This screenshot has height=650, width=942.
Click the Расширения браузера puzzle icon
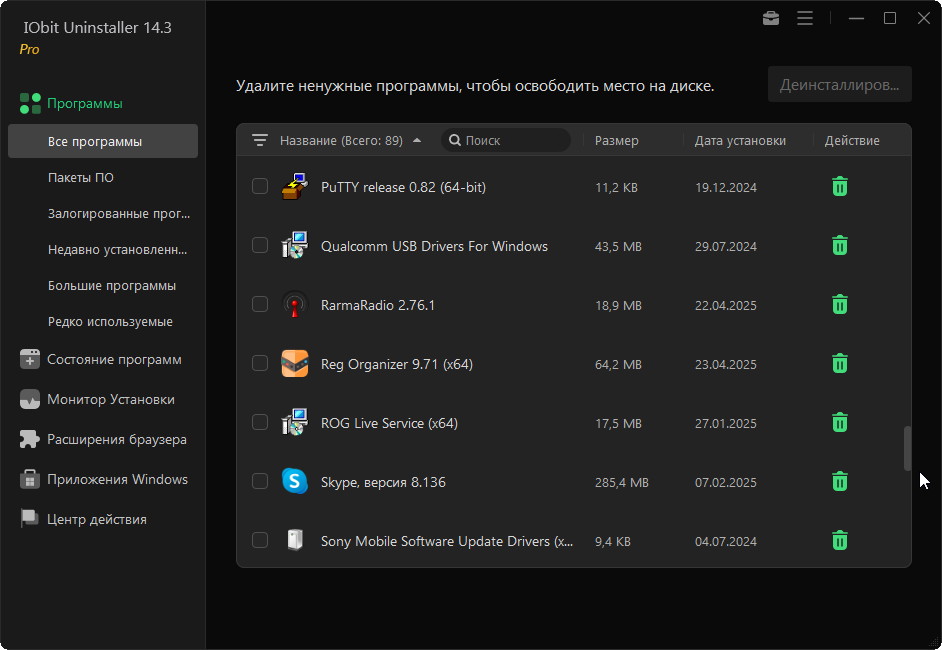[x=29, y=439]
